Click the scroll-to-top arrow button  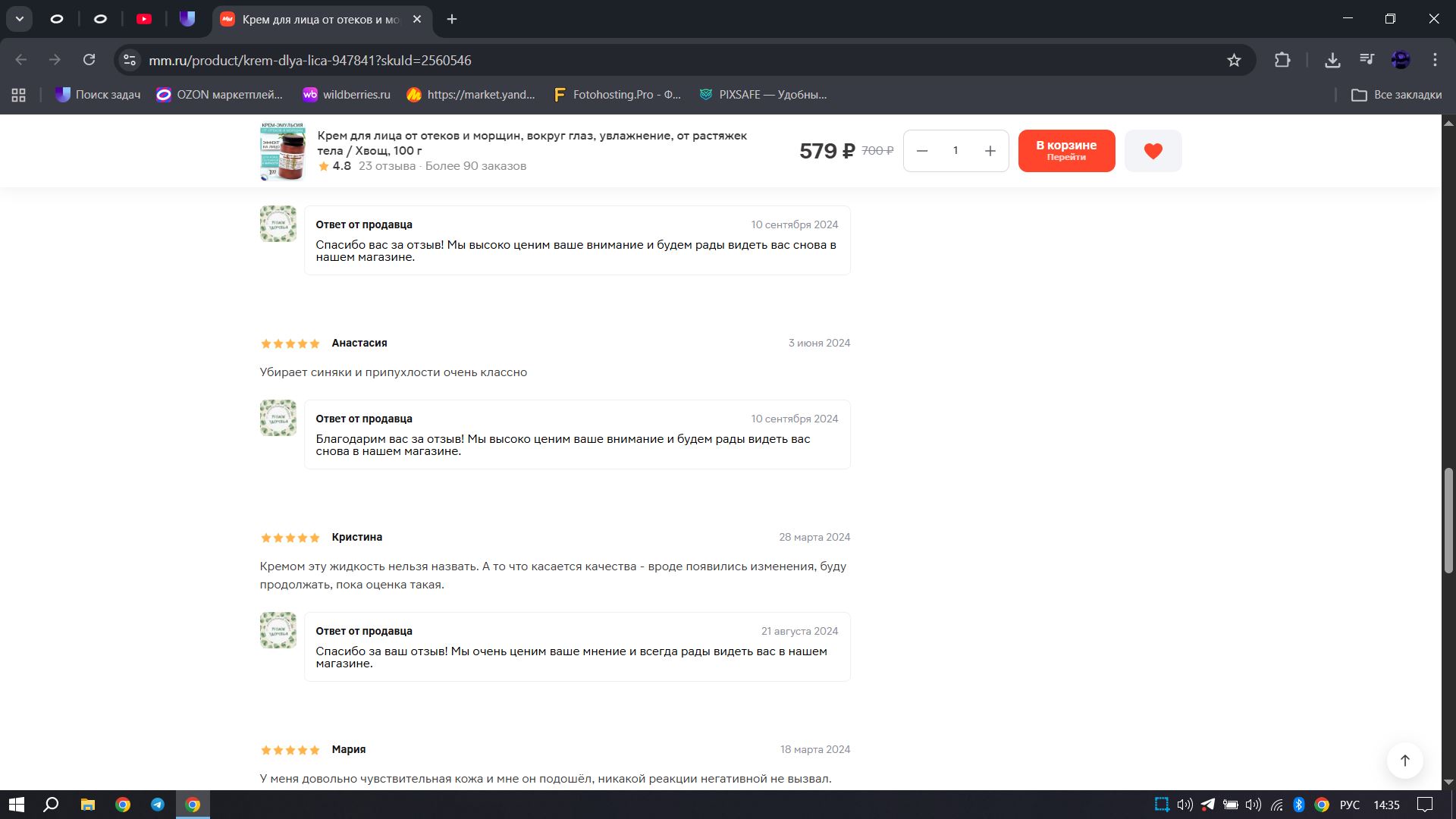click(x=1404, y=761)
